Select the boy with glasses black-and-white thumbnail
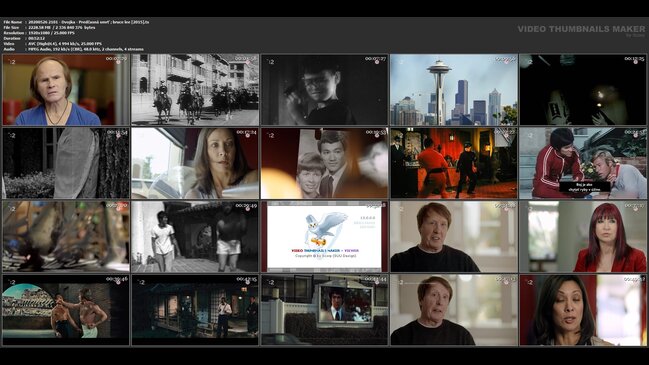This screenshot has height=365, width=649. (x=324, y=90)
